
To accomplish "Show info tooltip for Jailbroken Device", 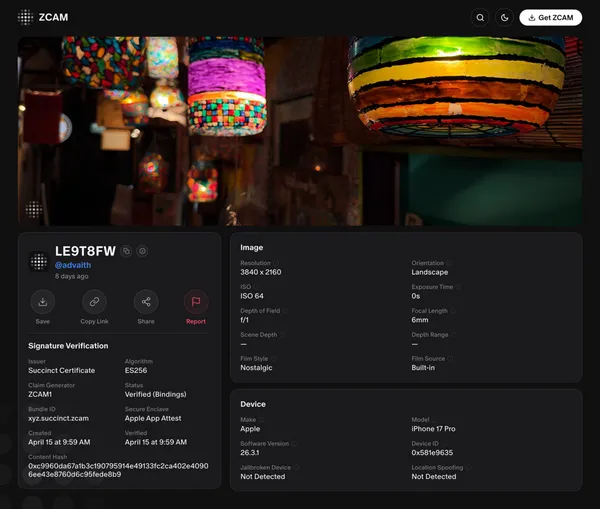I will [298, 467].
